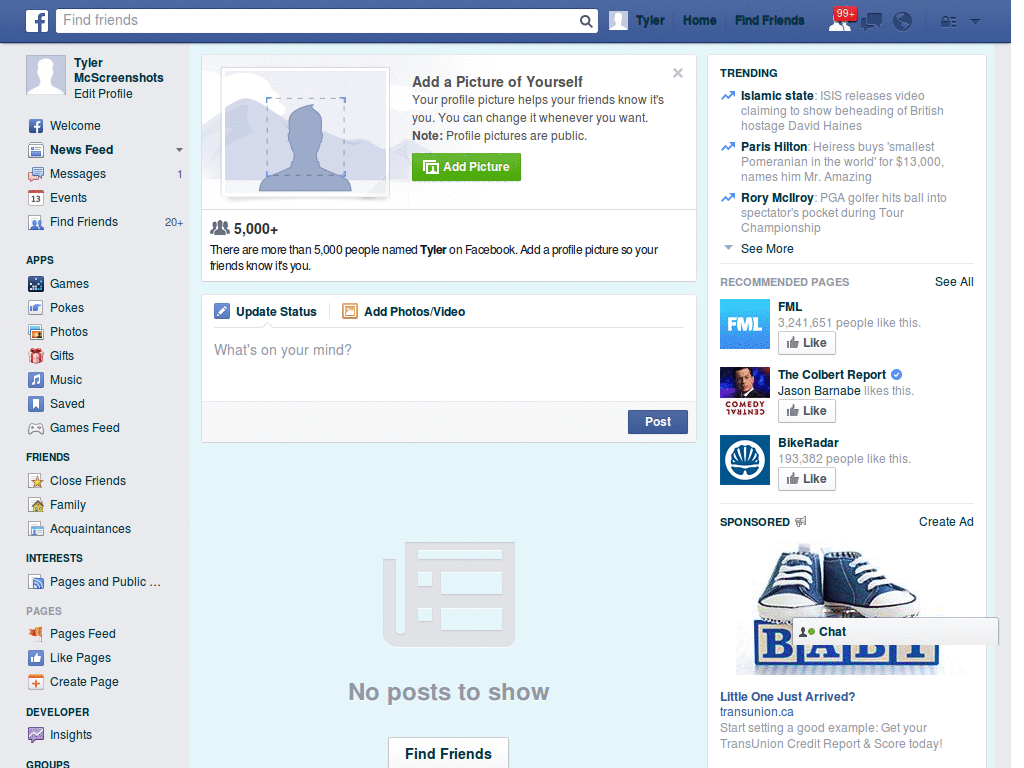This screenshot has width=1024, height=768.
Task: Open the Paris Hilton trending topic
Action: click(x=774, y=147)
